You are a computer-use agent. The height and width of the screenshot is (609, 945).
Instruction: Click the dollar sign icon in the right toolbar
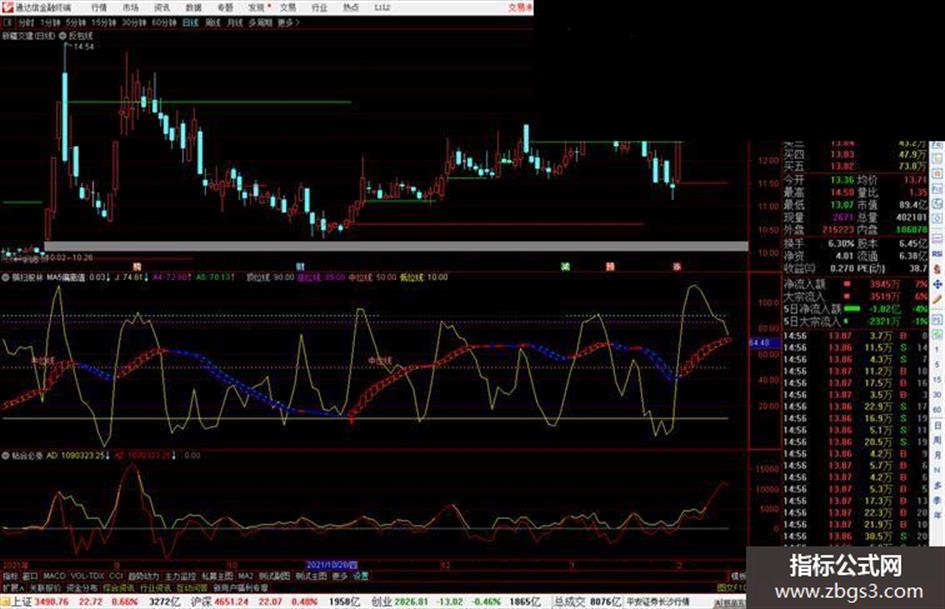[937, 269]
